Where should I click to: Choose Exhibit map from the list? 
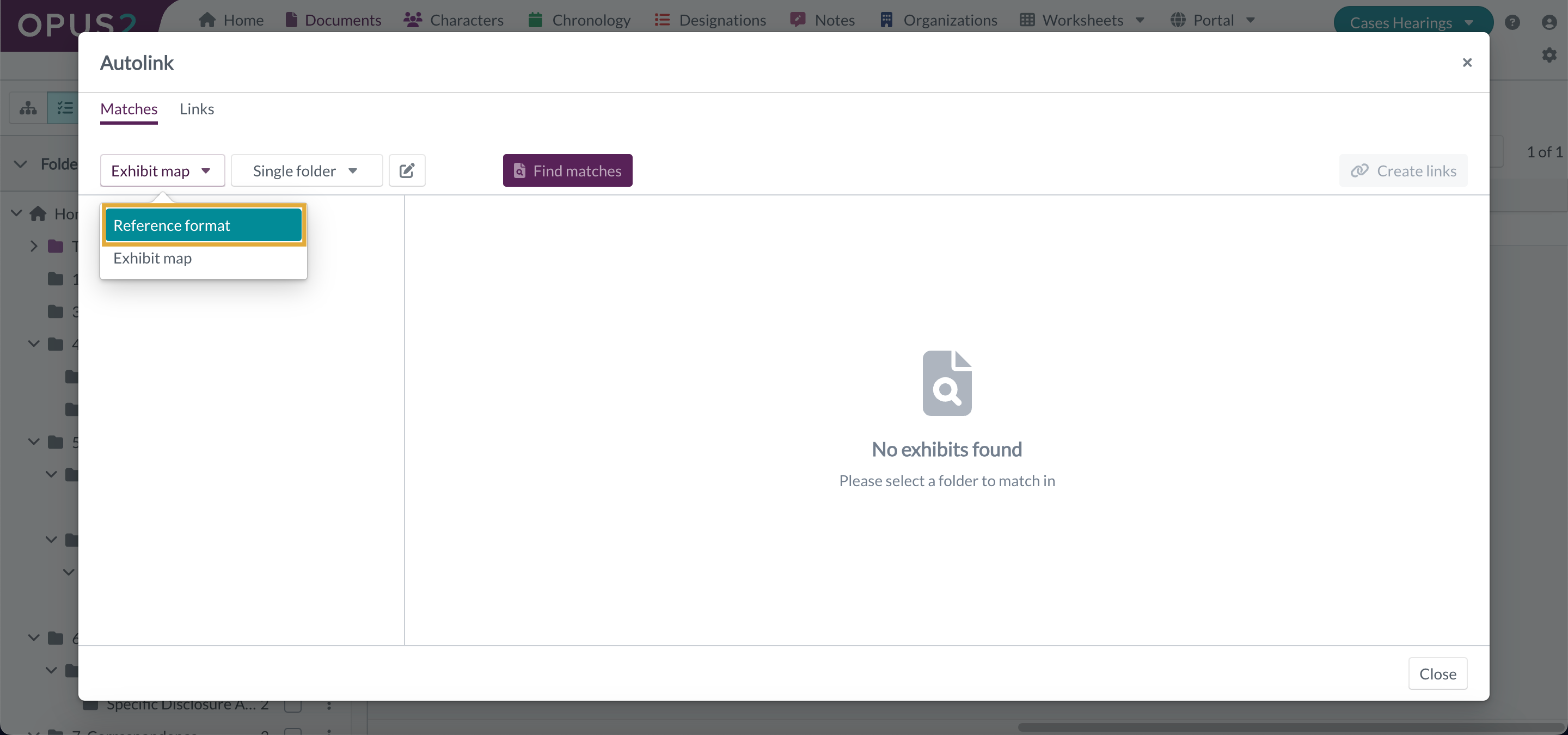coord(153,258)
